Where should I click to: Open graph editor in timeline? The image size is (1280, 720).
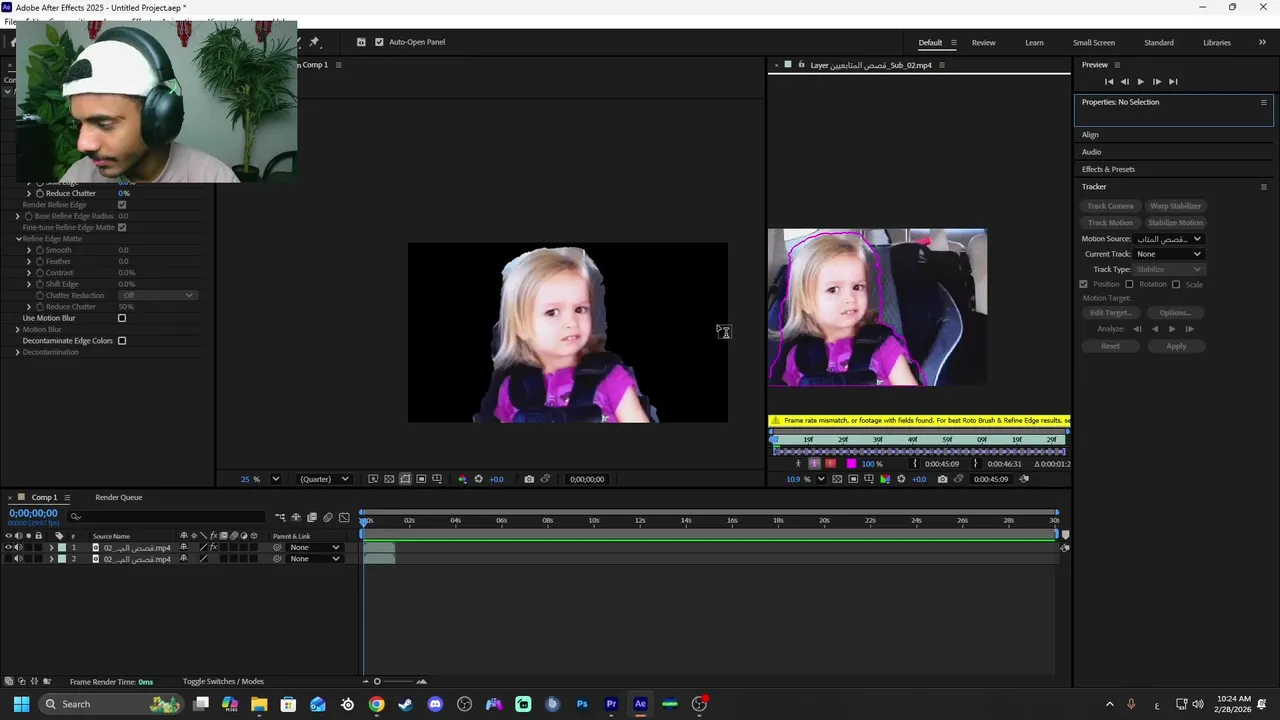click(x=344, y=517)
